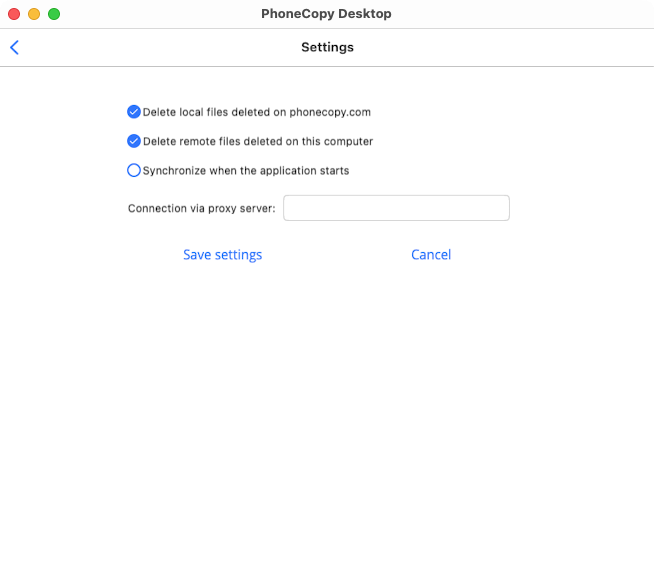
Task: Click the 'PhoneCopy Desktop' window title
Action: [326, 14]
